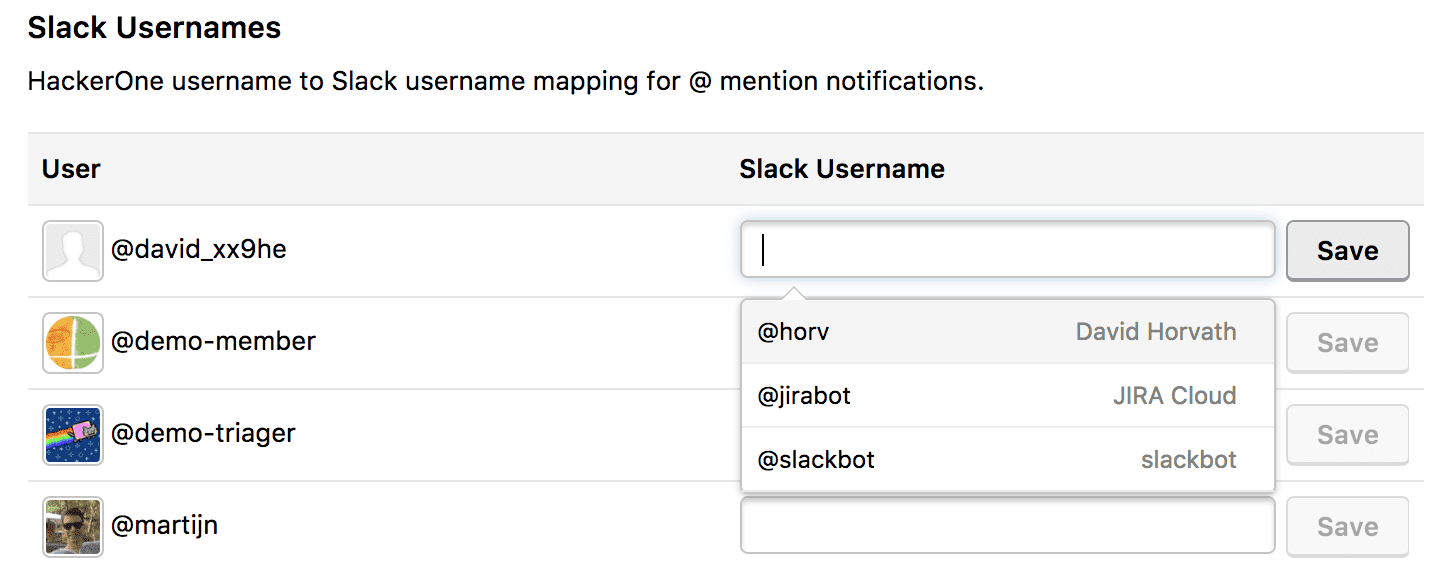Select @horv from the suggestion dropdown
The width and height of the screenshot is (1442, 584).
click(1007, 332)
